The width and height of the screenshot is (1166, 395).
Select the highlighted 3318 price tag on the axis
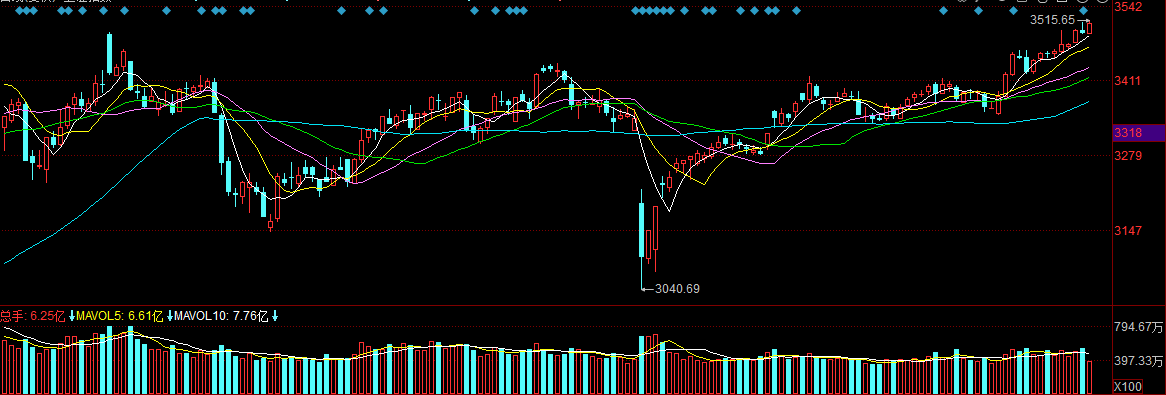tap(1139, 133)
